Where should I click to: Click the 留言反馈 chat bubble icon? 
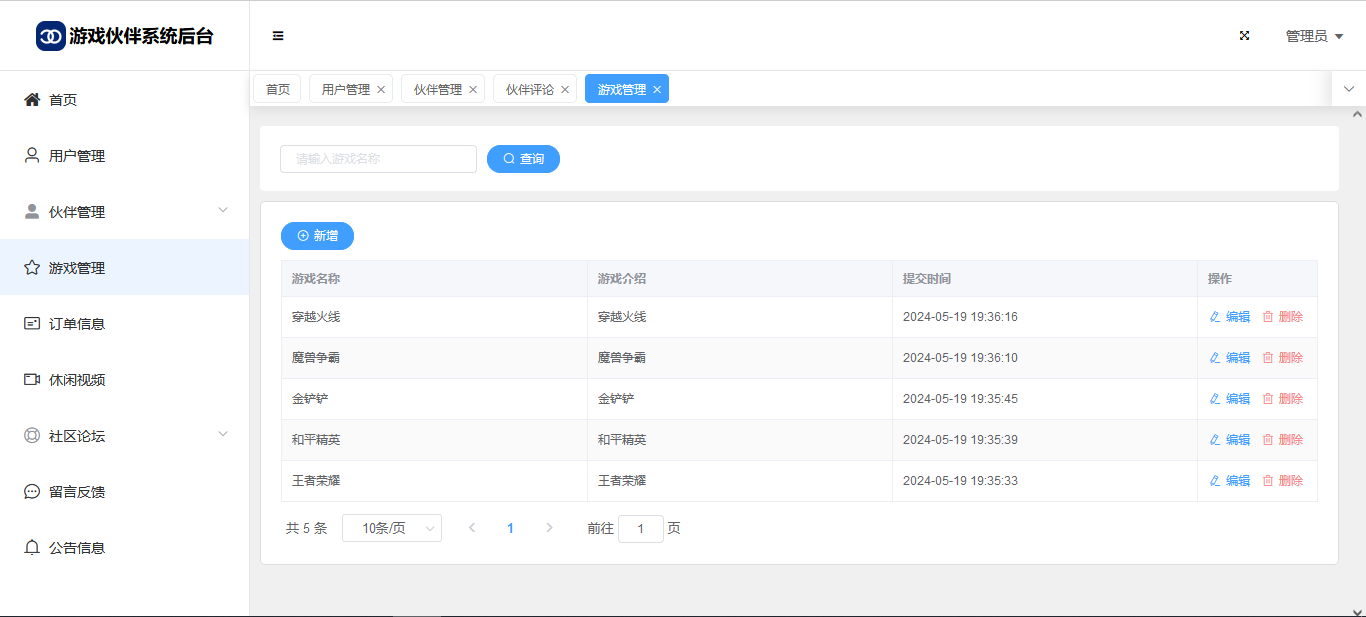[x=32, y=492]
